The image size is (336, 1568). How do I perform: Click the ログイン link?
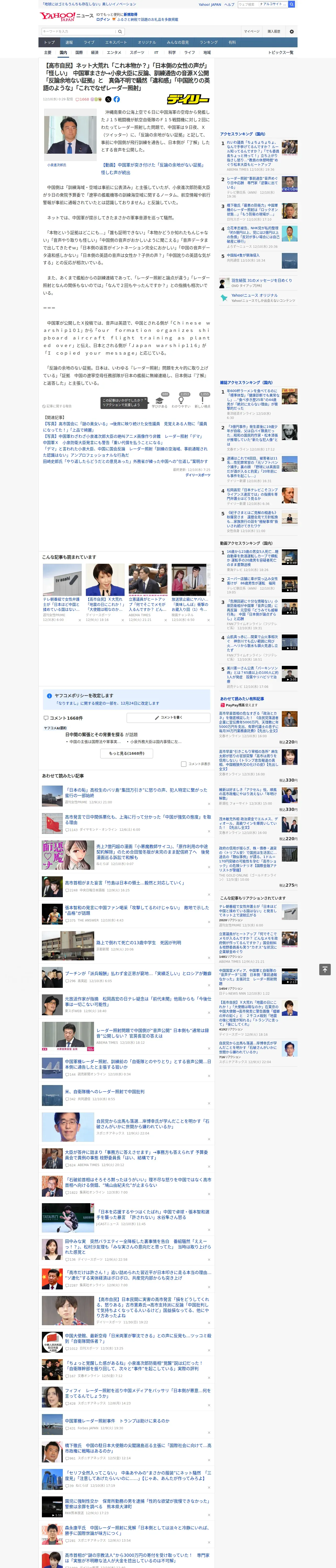(x=103, y=20)
